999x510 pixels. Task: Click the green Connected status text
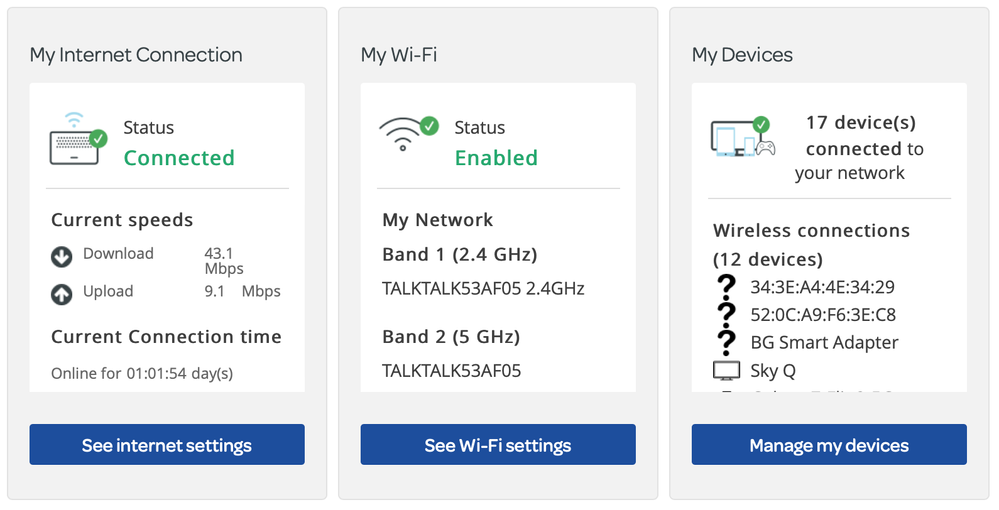click(179, 158)
